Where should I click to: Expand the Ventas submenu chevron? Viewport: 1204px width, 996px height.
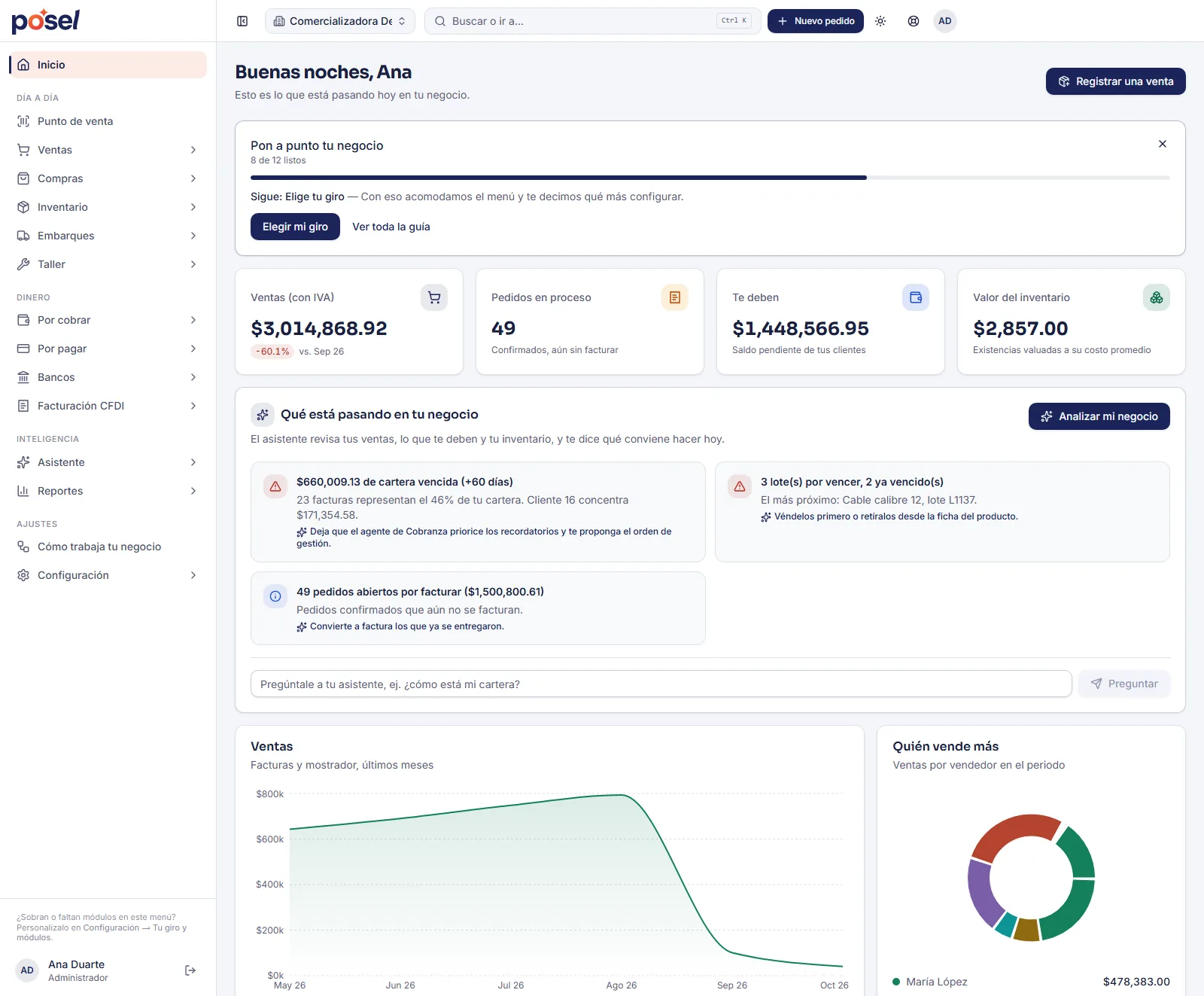[193, 150]
